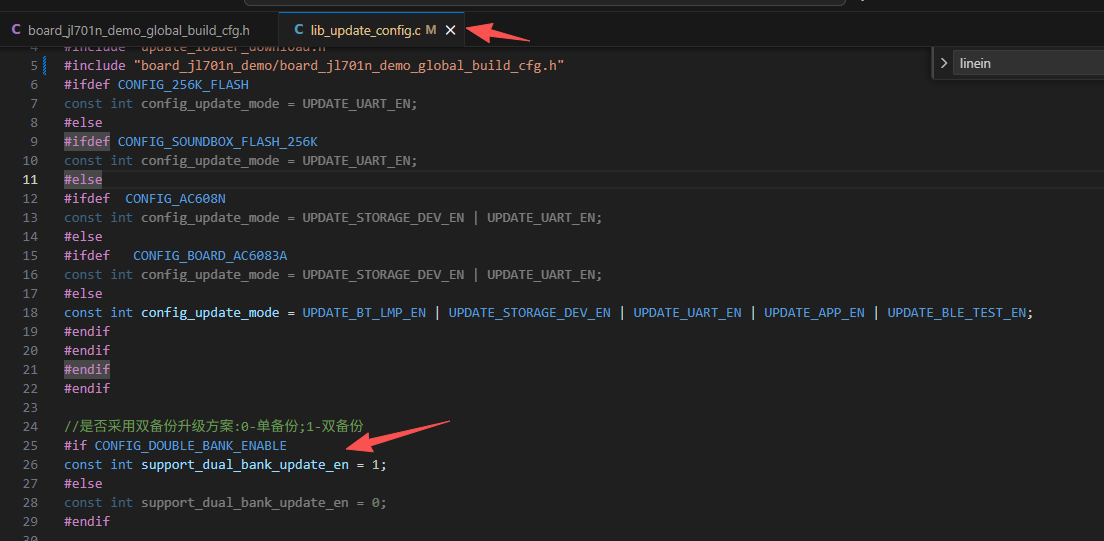This screenshot has height=541, width=1104.
Task: Click the highlighted #endif on line 21
Action: click(x=87, y=370)
